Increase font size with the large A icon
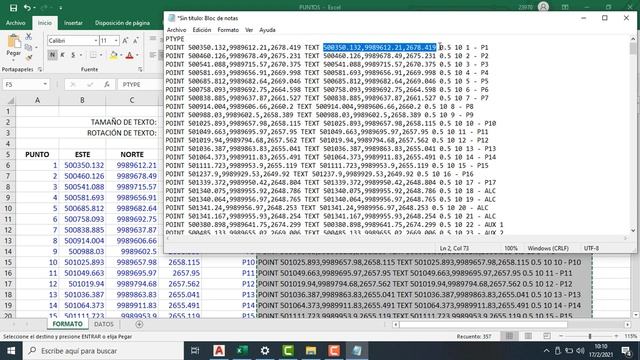The width and height of the screenshot is (640, 360). (125, 40)
